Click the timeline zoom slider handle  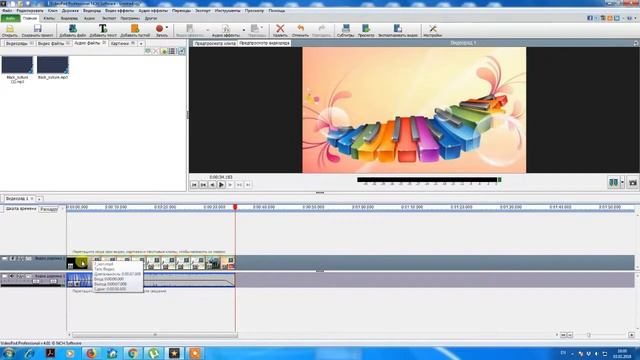[589, 335]
